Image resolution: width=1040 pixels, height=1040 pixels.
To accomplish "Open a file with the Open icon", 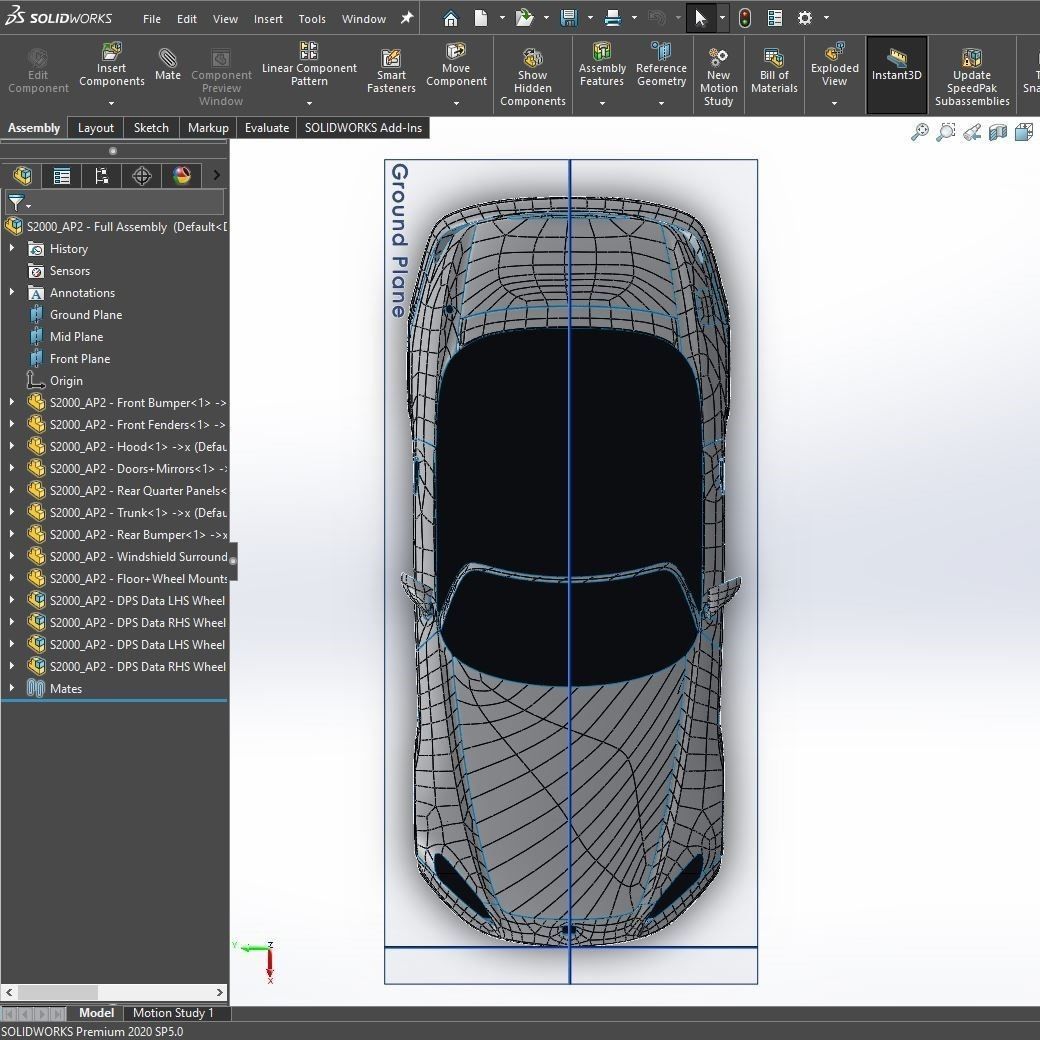I will tap(525, 18).
